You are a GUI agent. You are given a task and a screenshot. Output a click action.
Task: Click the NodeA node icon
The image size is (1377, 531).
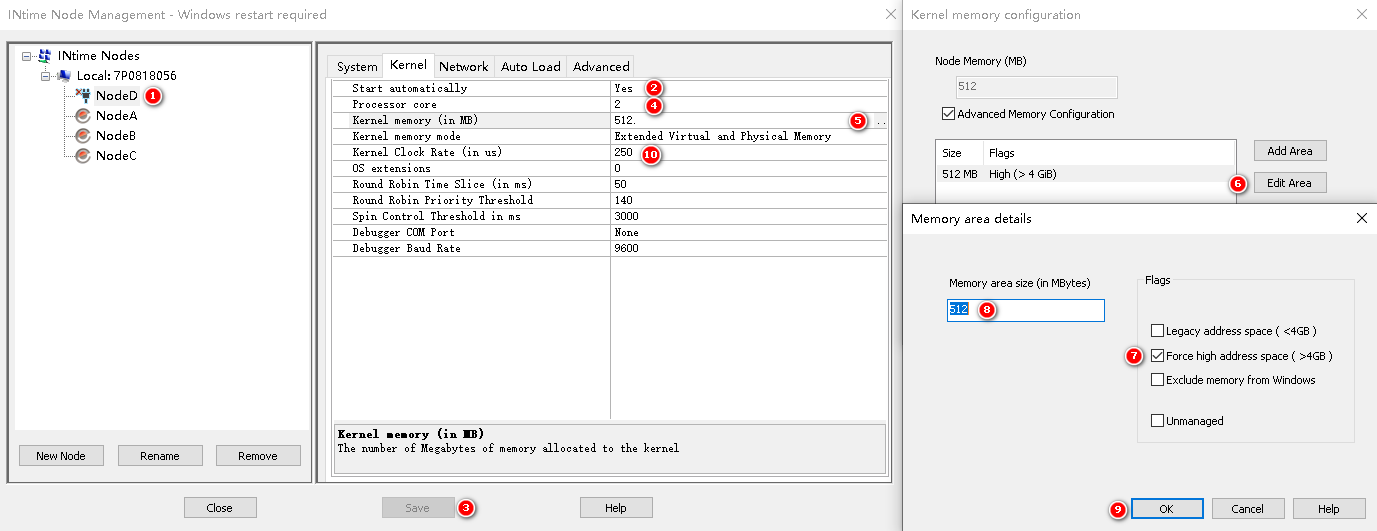[x=83, y=115]
